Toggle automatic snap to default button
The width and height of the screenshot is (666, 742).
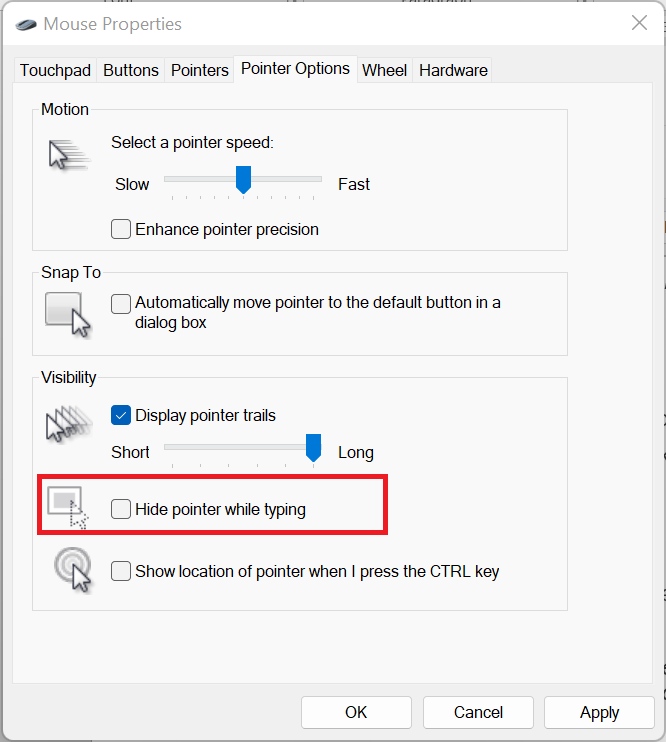pos(121,303)
